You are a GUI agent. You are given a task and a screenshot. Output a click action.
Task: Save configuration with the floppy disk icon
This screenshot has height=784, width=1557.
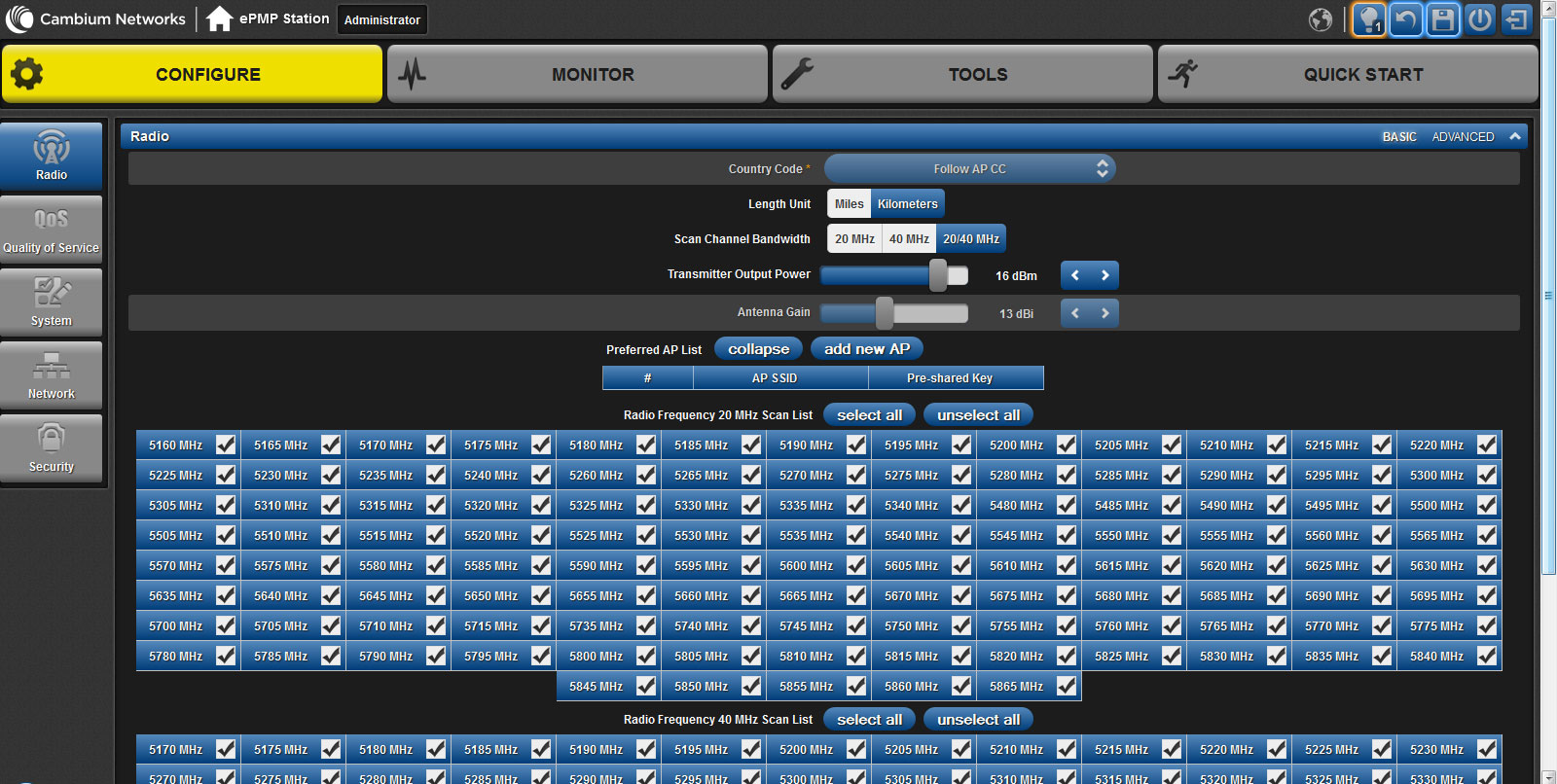(1443, 19)
